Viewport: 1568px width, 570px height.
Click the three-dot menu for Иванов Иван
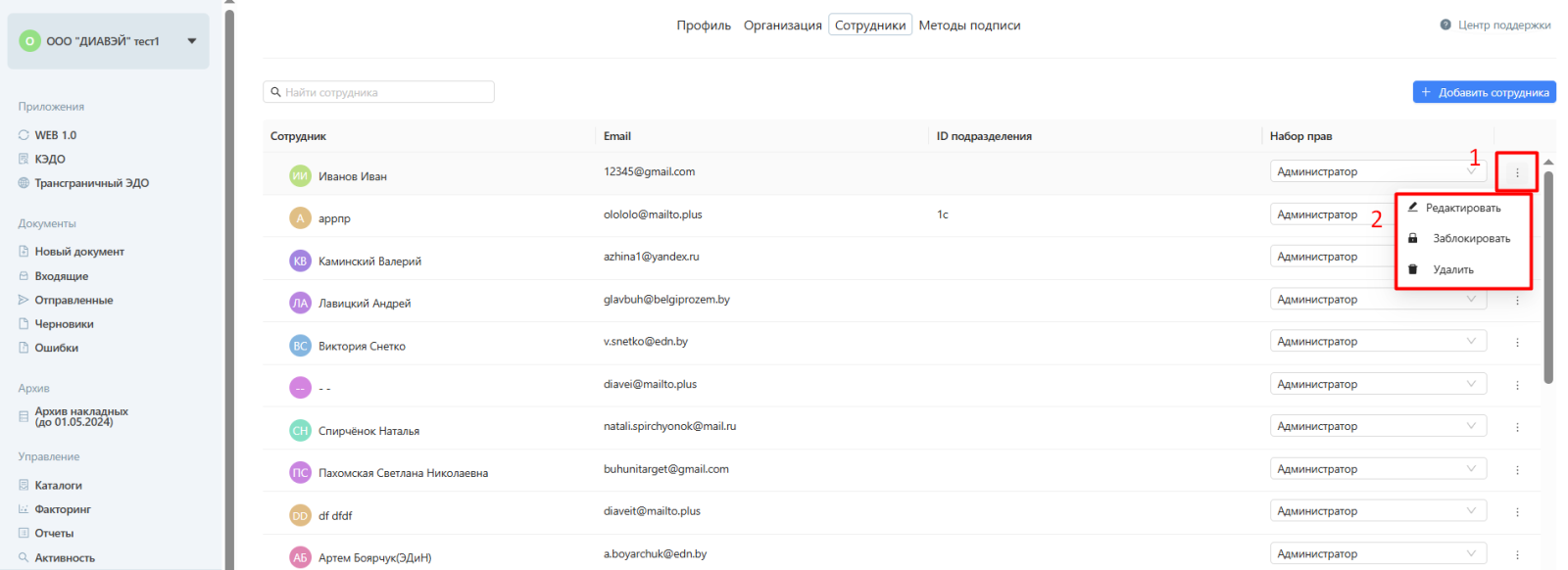click(x=1516, y=172)
